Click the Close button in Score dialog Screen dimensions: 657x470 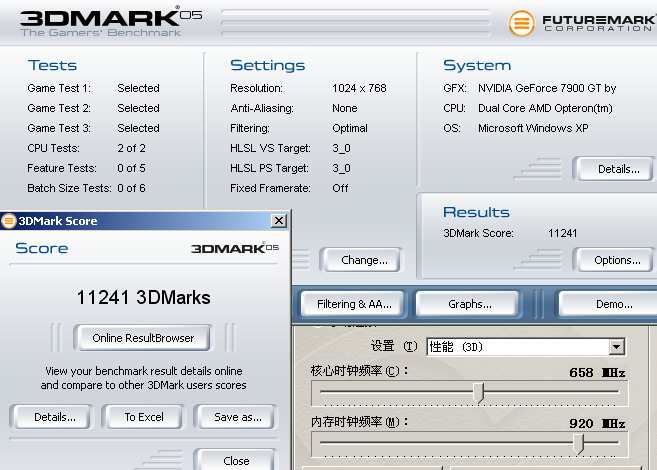coord(236,460)
